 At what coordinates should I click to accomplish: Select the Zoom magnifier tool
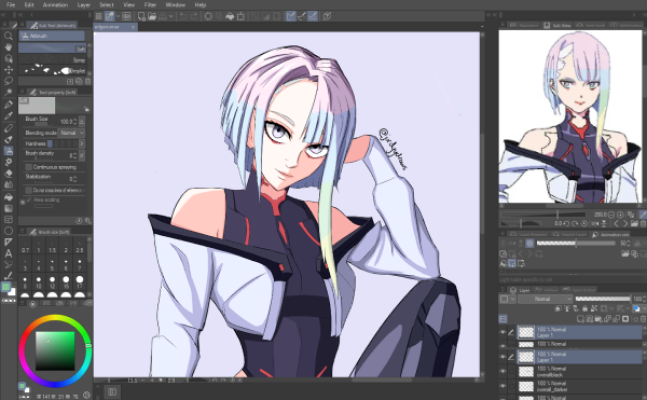pos(9,35)
